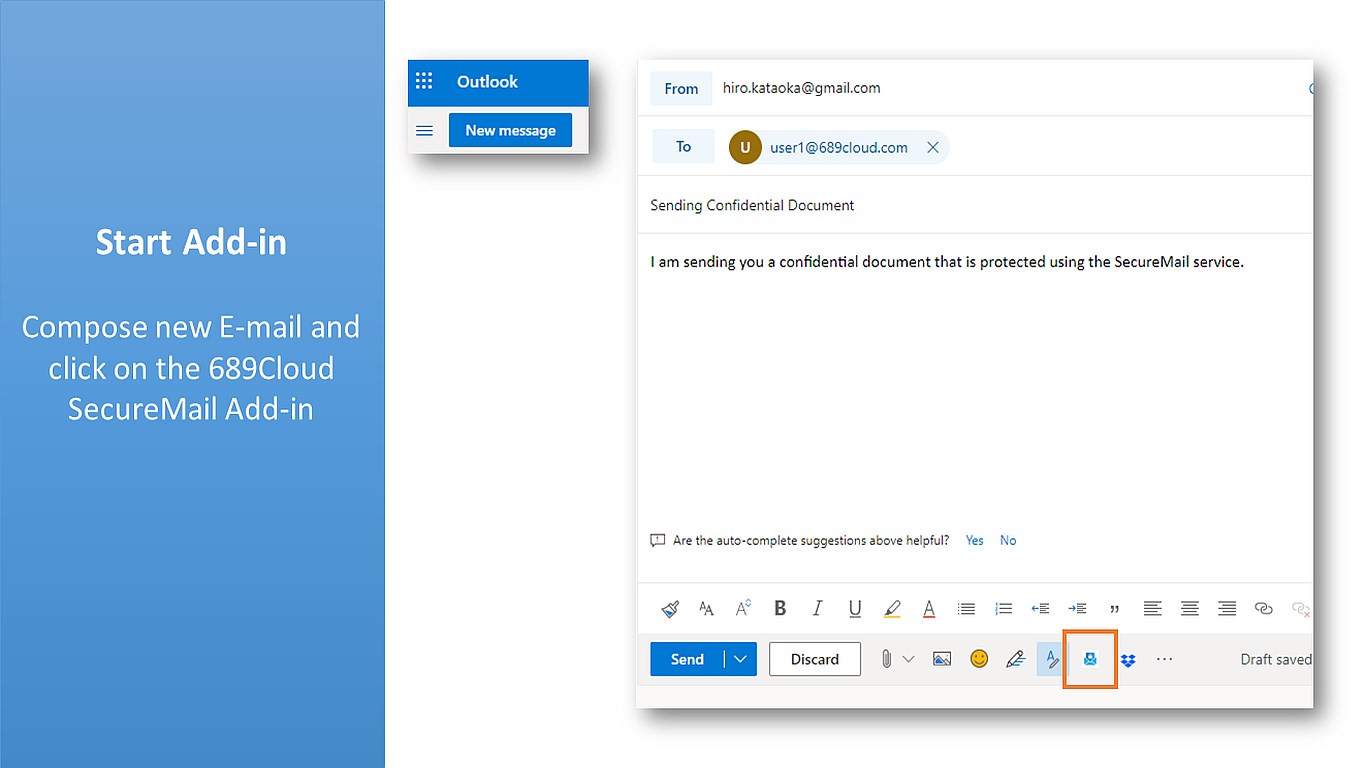Select the user1@689cloud.com recipient chip
Screen dimensions: 1366x768
tap(838, 148)
